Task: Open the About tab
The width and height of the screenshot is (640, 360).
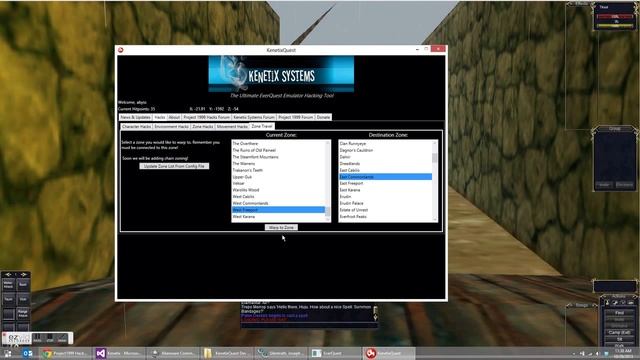Action: click(174, 117)
